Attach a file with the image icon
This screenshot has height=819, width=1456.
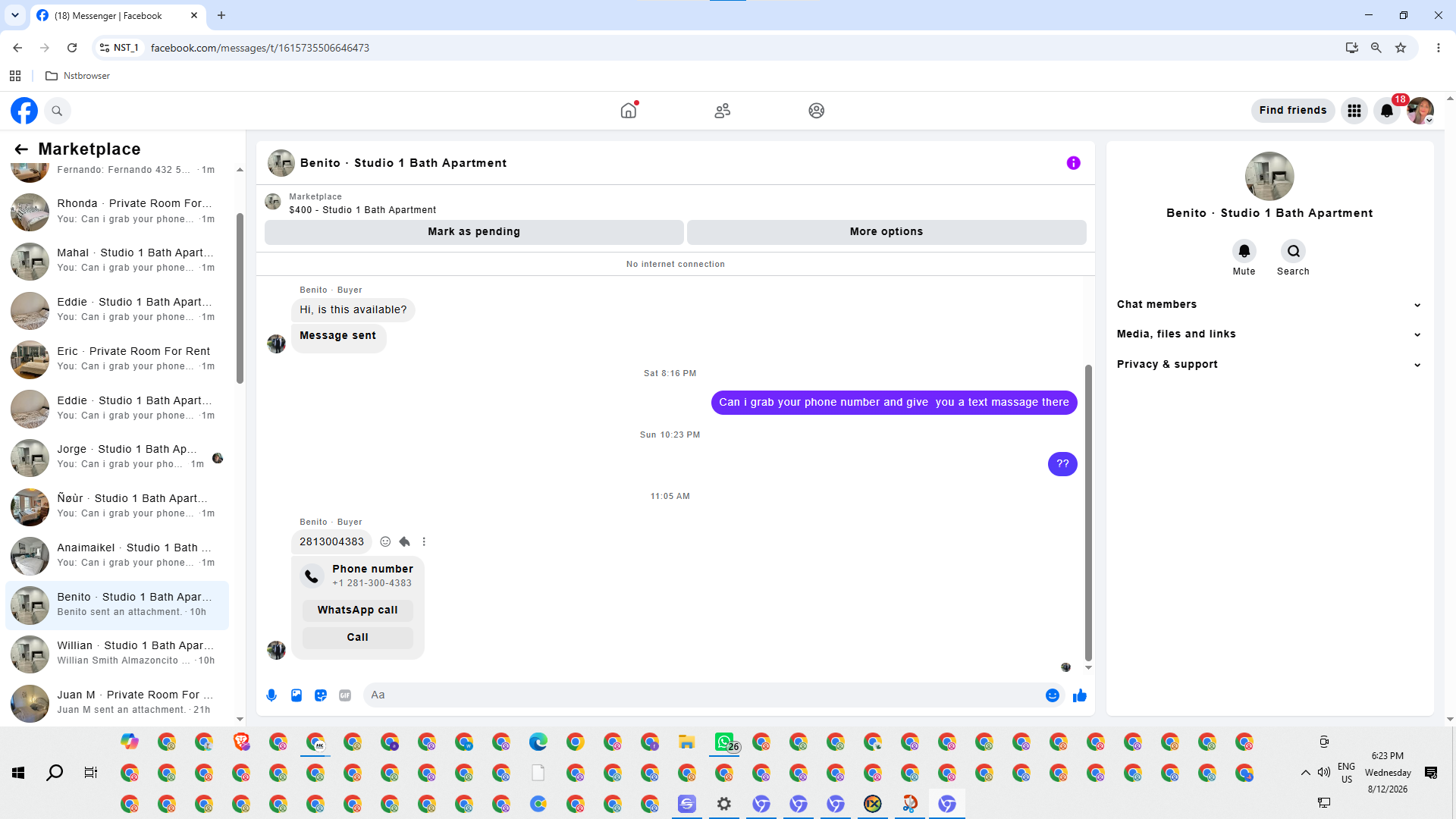click(x=297, y=695)
